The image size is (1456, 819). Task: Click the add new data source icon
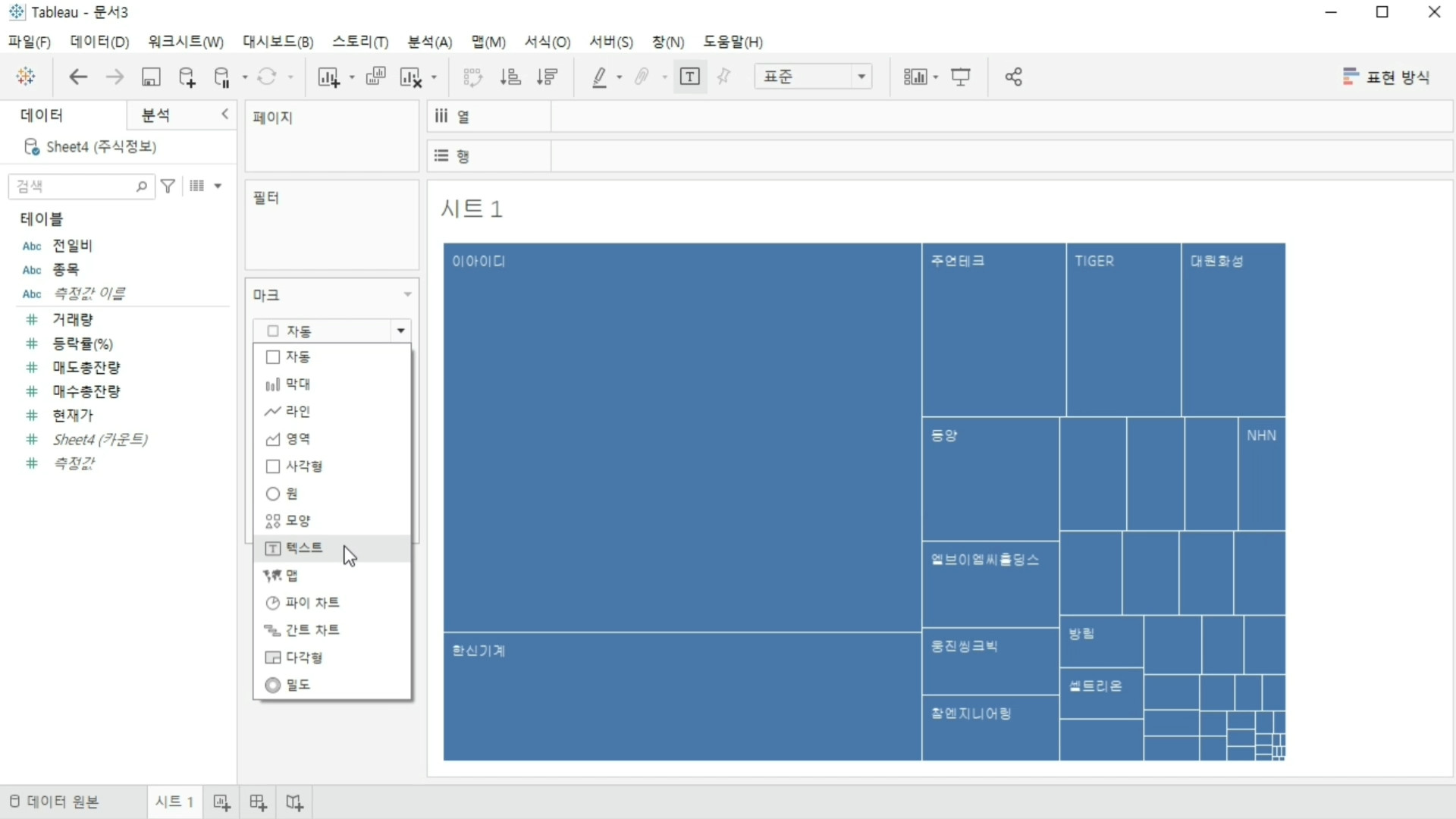pyautogui.click(x=187, y=77)
